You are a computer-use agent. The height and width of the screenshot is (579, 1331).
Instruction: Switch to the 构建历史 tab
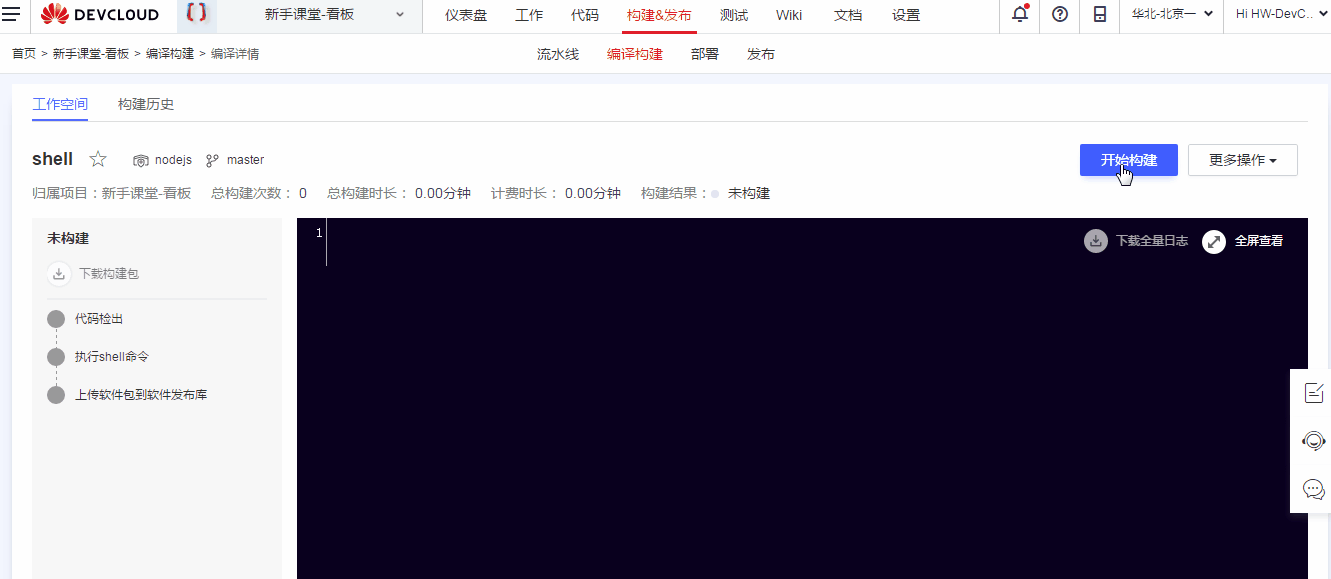tap(147, 103)
